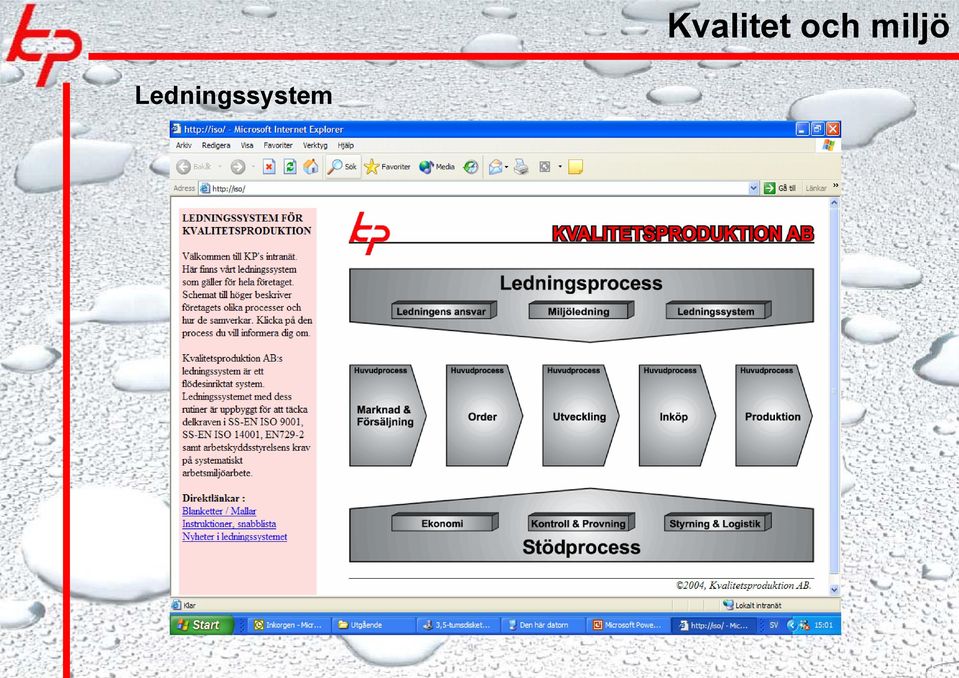This screenshot has height=678, width=959.
Task: Open the Hjälp menu
Action: 346,146
